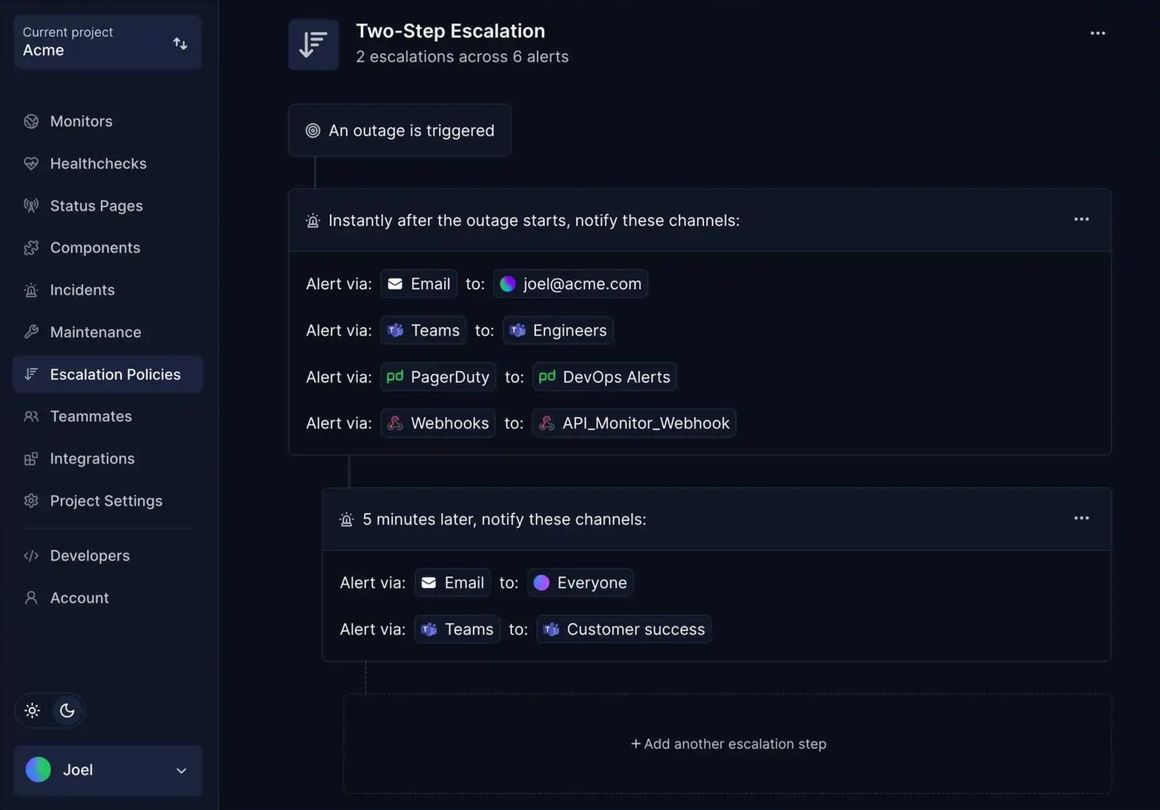1160x810 pixels.
Task: Click the Incidents siren icon in sidebar
Action: (x=31, y=290)
